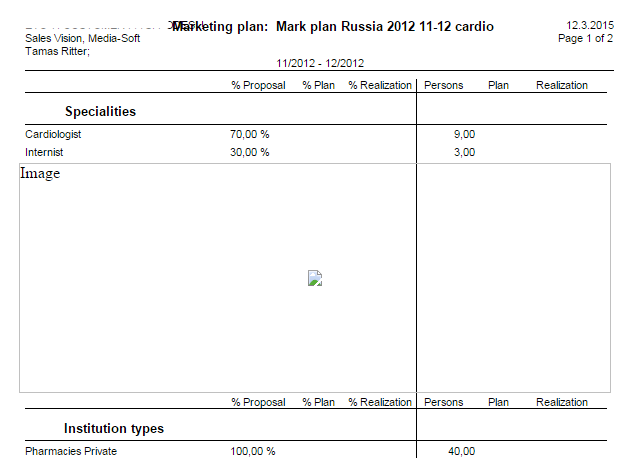
Task: Select the 100,00 % proposal value
Action: (252, 451)
